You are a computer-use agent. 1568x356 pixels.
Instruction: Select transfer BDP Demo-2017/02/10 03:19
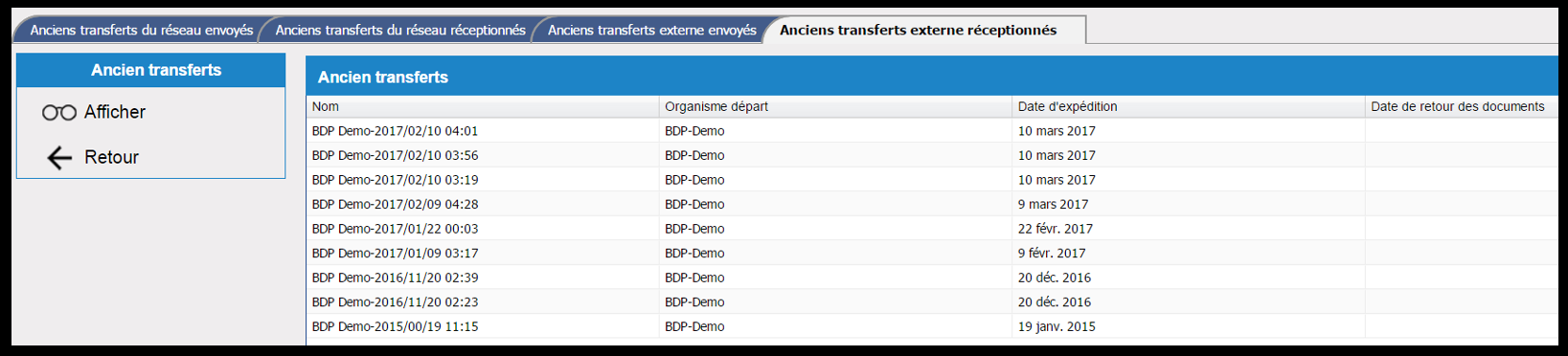click(x=932, y=180)
